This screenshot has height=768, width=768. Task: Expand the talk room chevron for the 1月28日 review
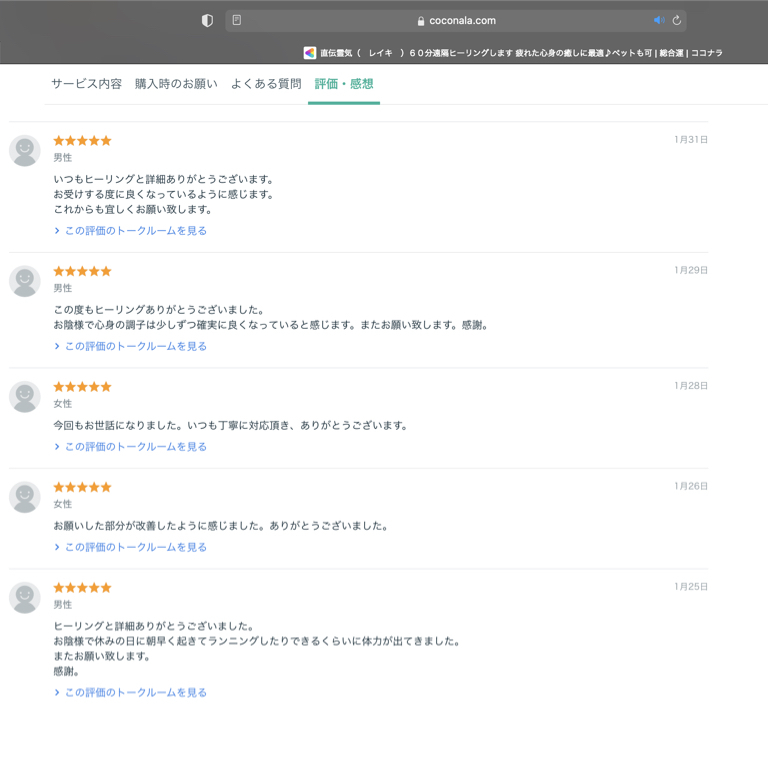57,447
